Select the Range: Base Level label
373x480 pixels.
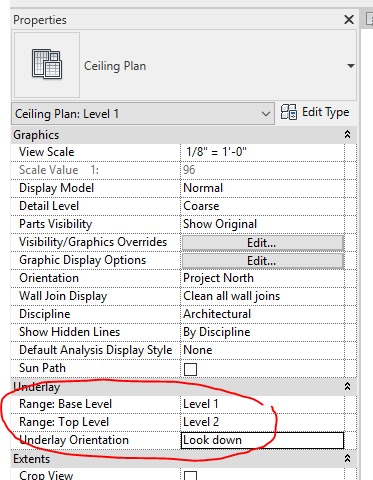pos(65,404)
